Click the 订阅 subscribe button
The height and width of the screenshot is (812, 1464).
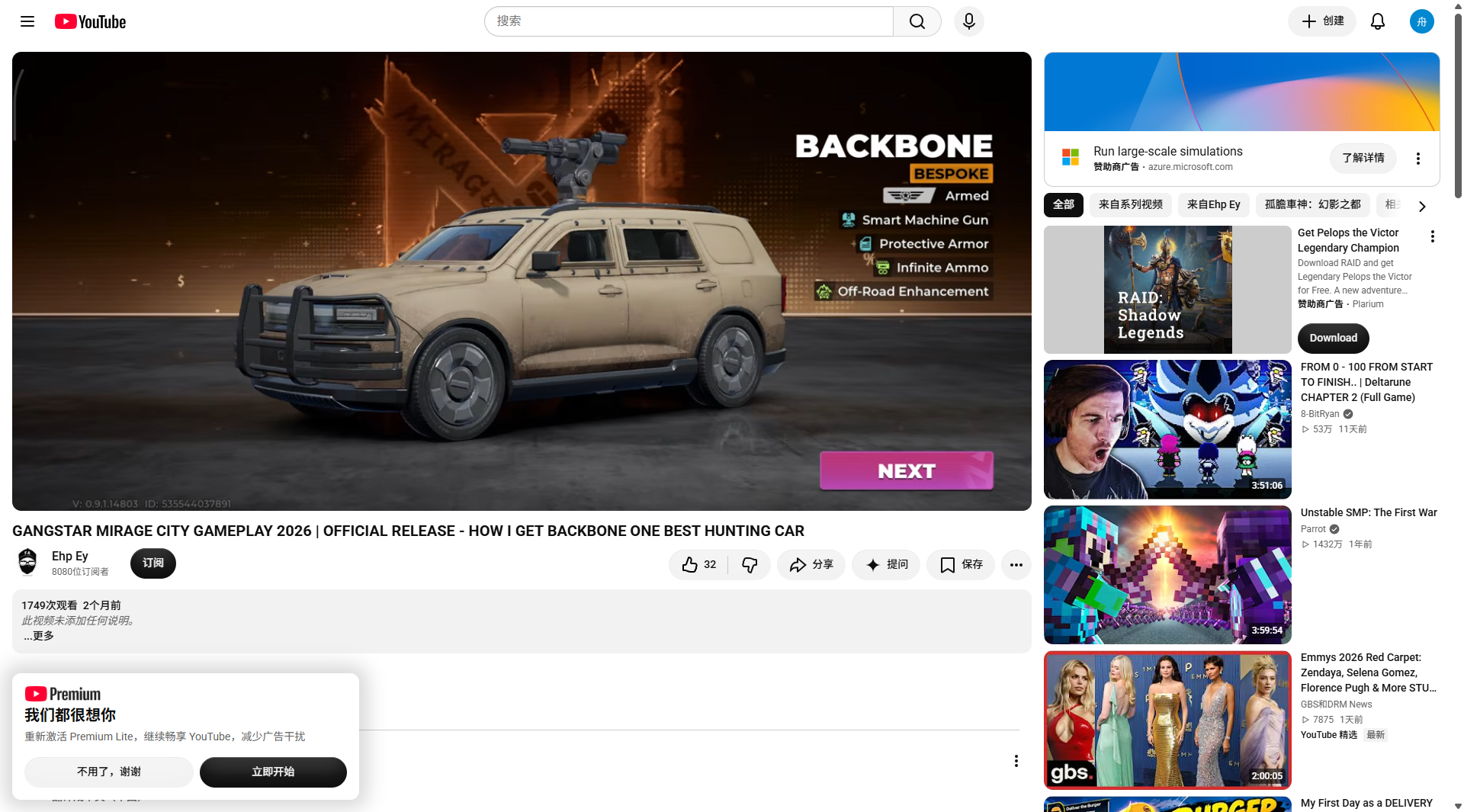(x=152, y=563)
